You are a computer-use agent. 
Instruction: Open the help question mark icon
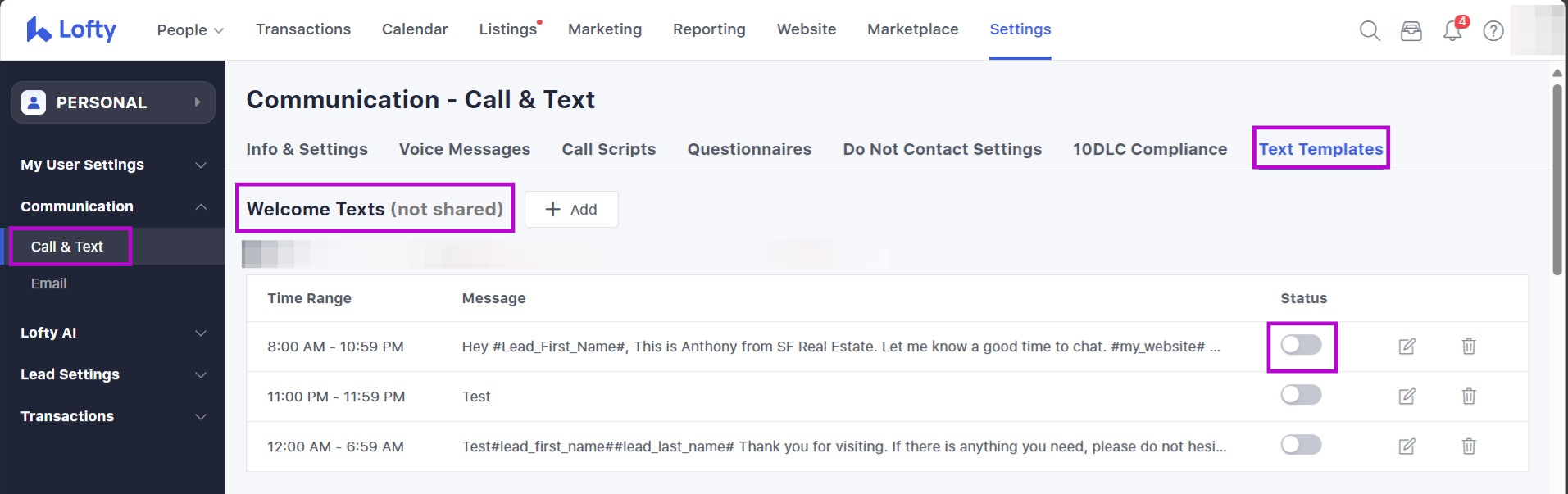coord(1493,31)
